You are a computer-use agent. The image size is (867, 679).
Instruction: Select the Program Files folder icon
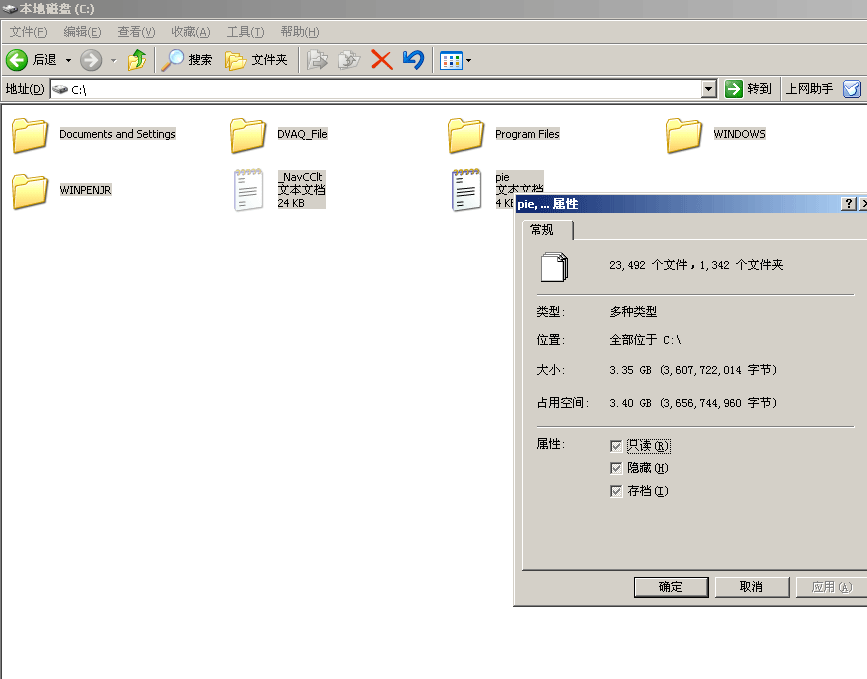tap(466, 135)
